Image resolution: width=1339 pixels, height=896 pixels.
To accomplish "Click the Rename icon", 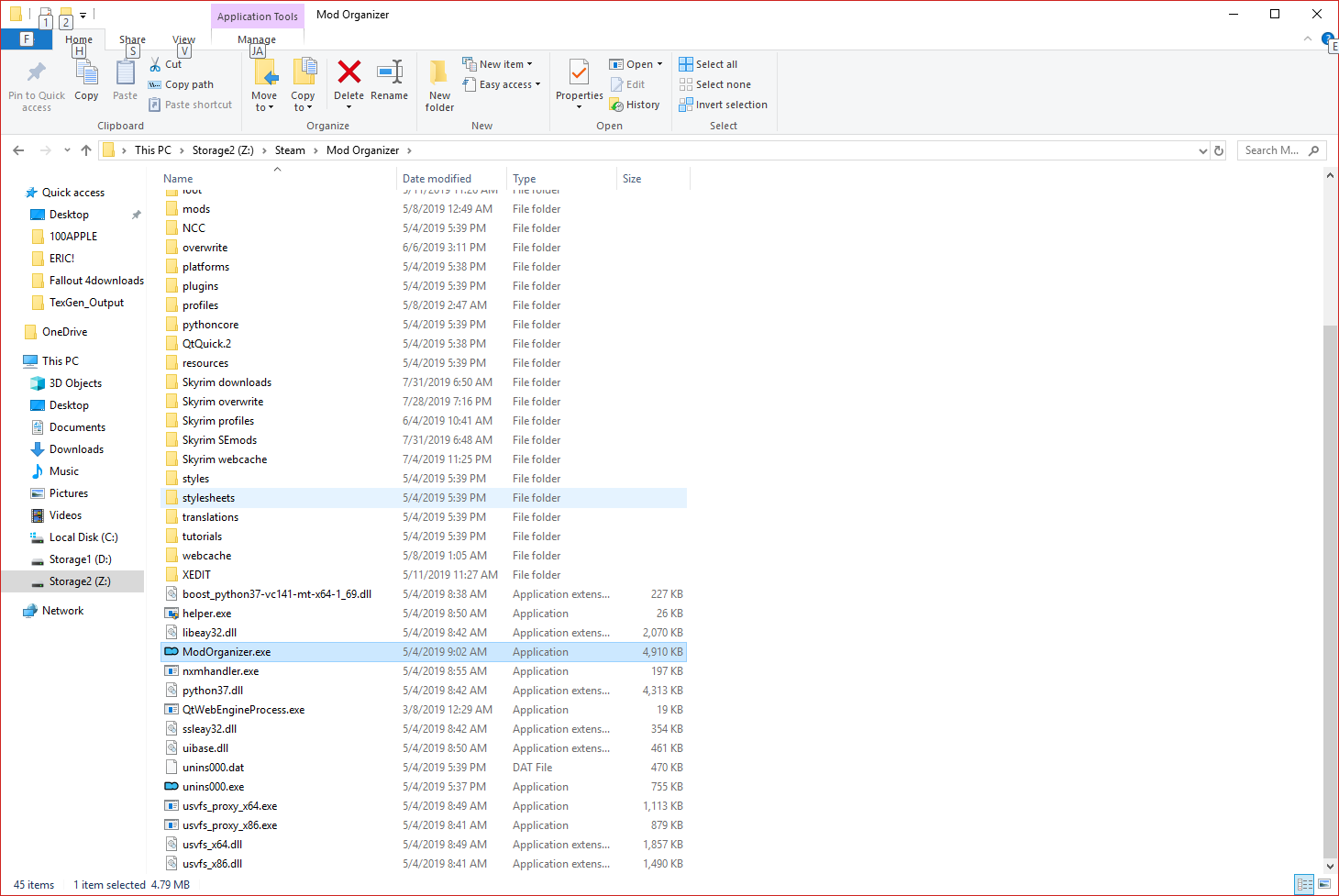I will 390,72.
